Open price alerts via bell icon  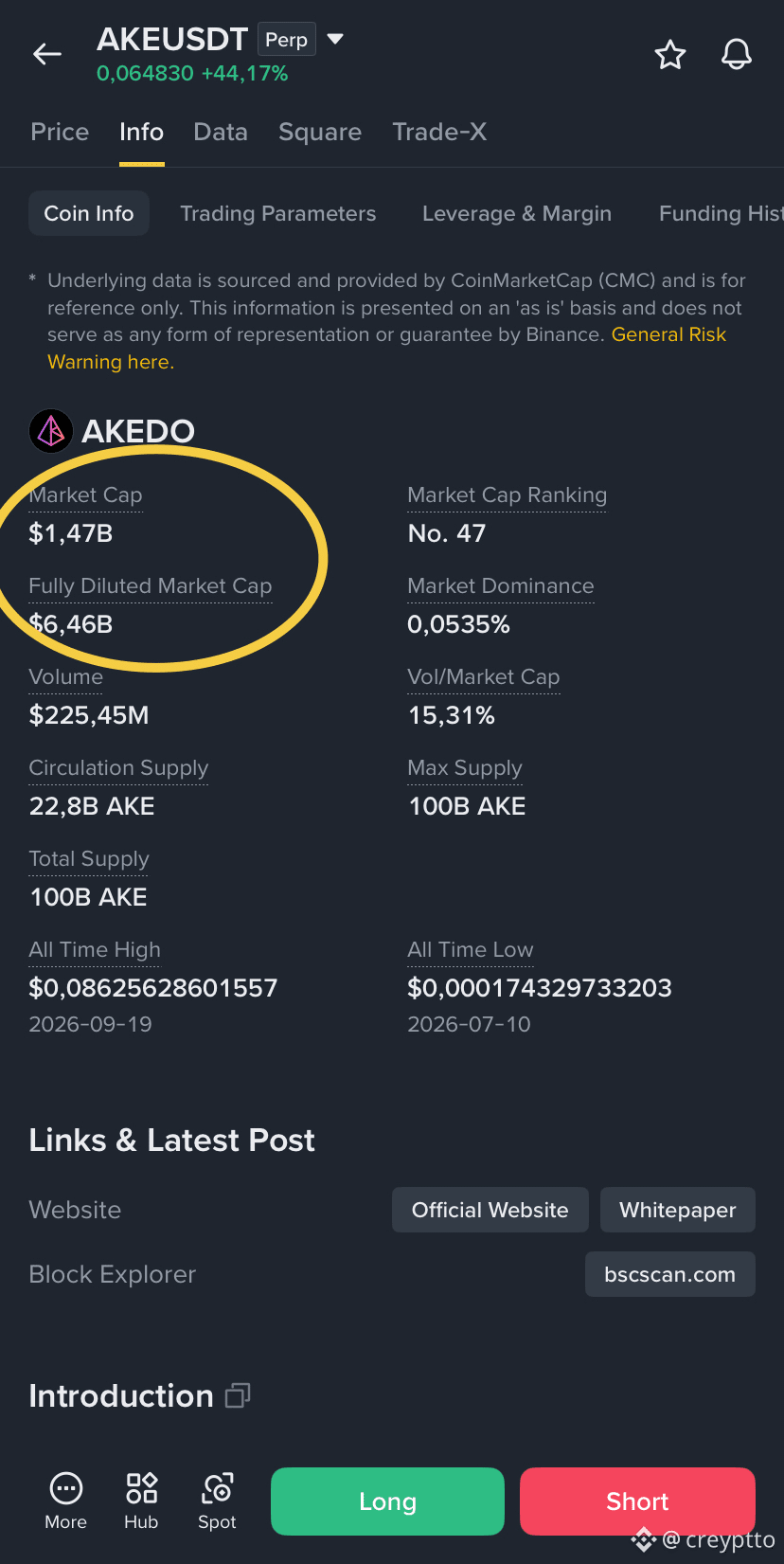point(737,55)
